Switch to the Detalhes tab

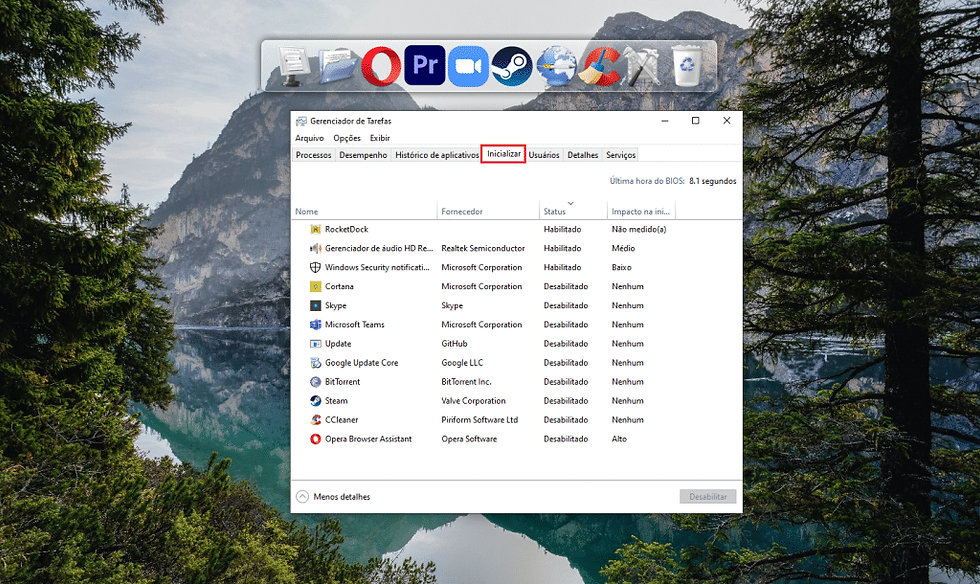coord(582,155)
